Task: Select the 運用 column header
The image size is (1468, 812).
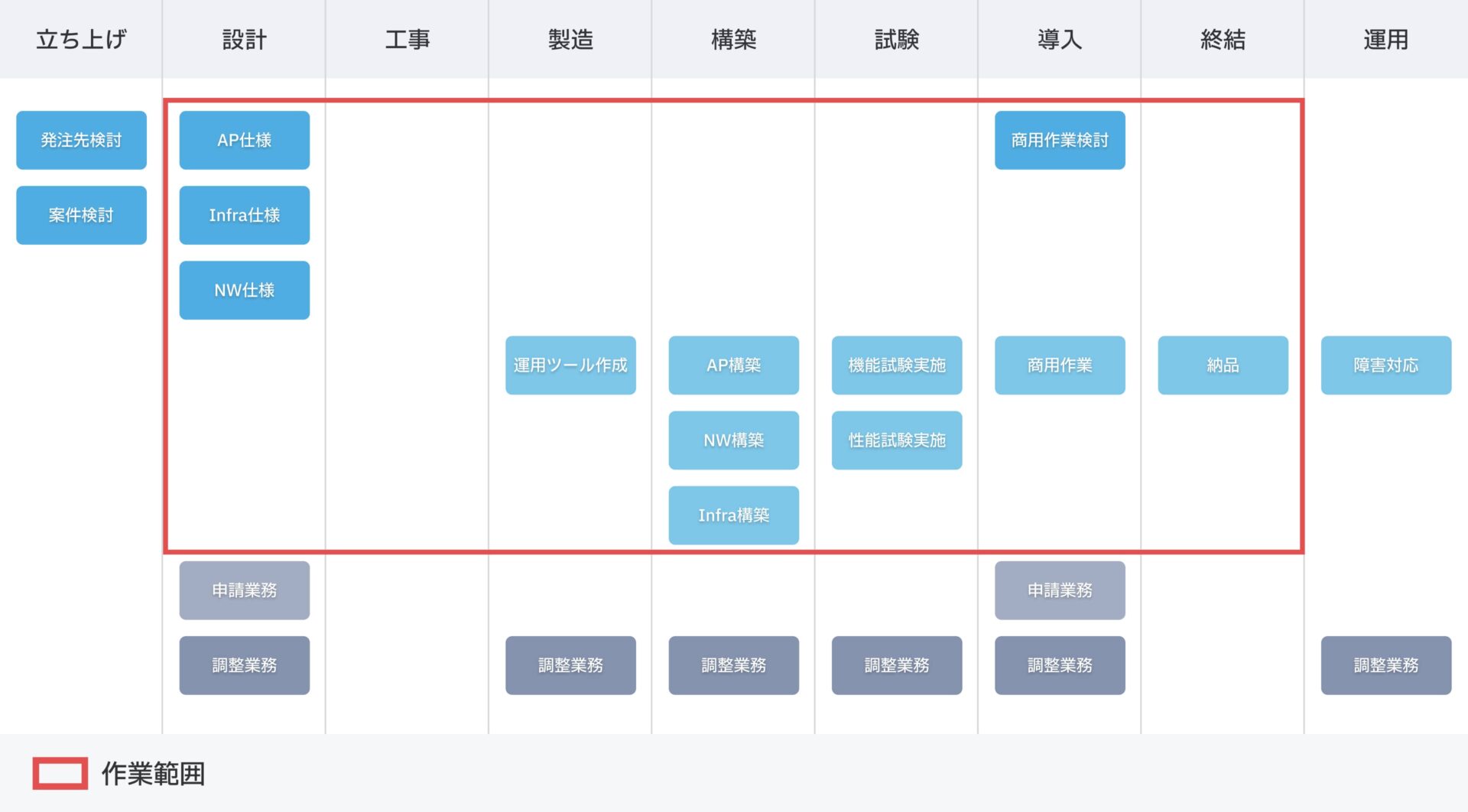Action: 1386,39
